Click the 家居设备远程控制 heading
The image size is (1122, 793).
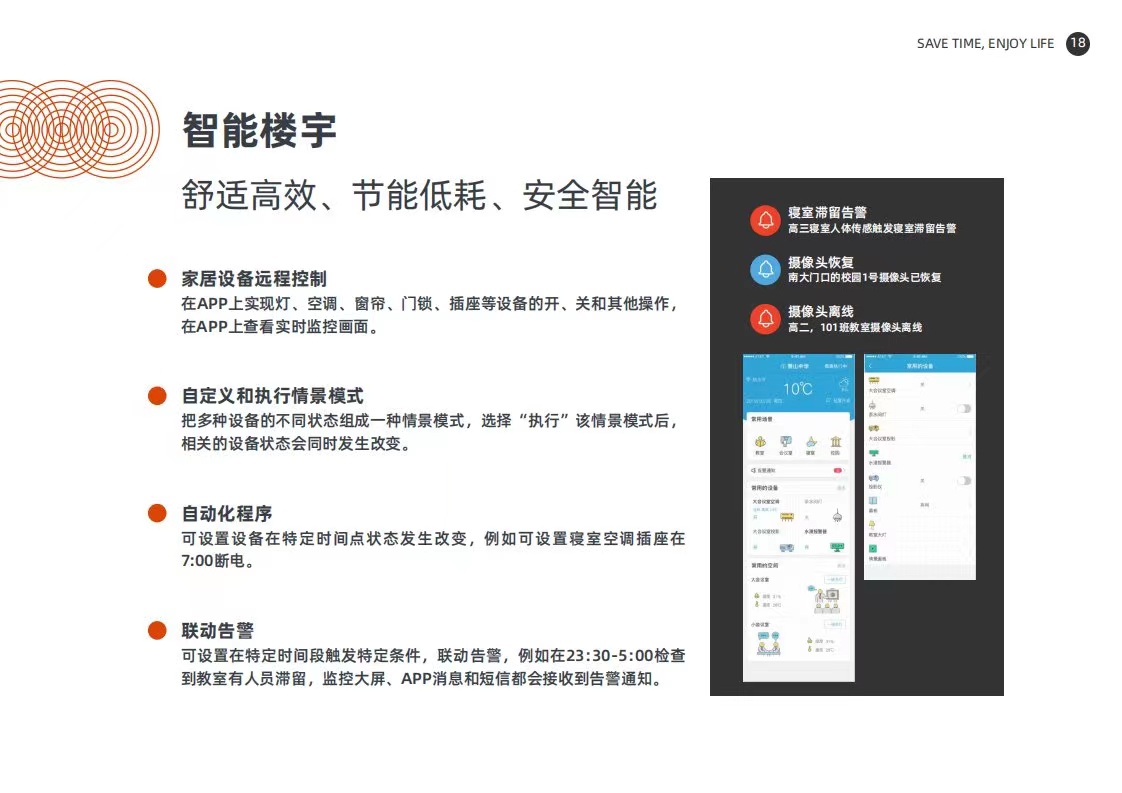(x=254, y=278)
